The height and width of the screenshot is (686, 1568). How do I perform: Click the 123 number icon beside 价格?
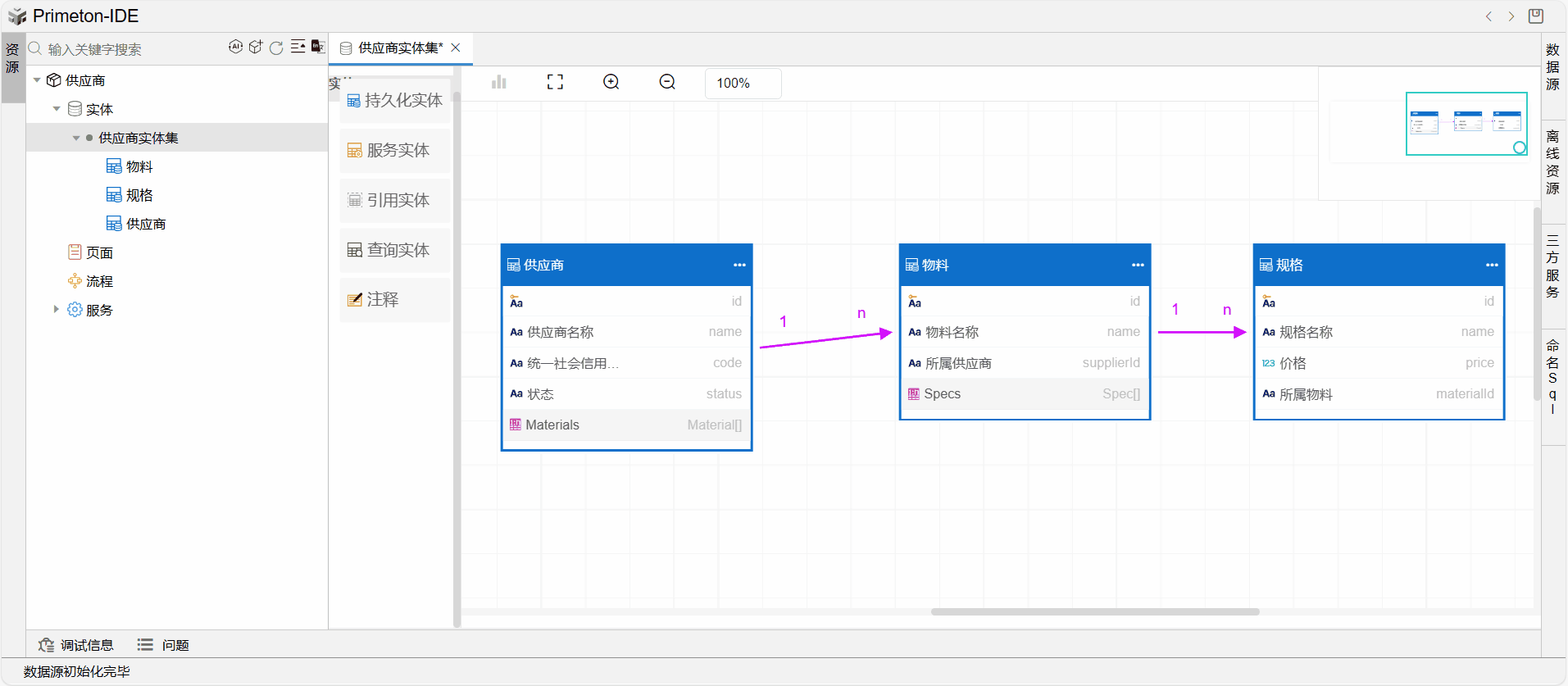[1269, 363]
